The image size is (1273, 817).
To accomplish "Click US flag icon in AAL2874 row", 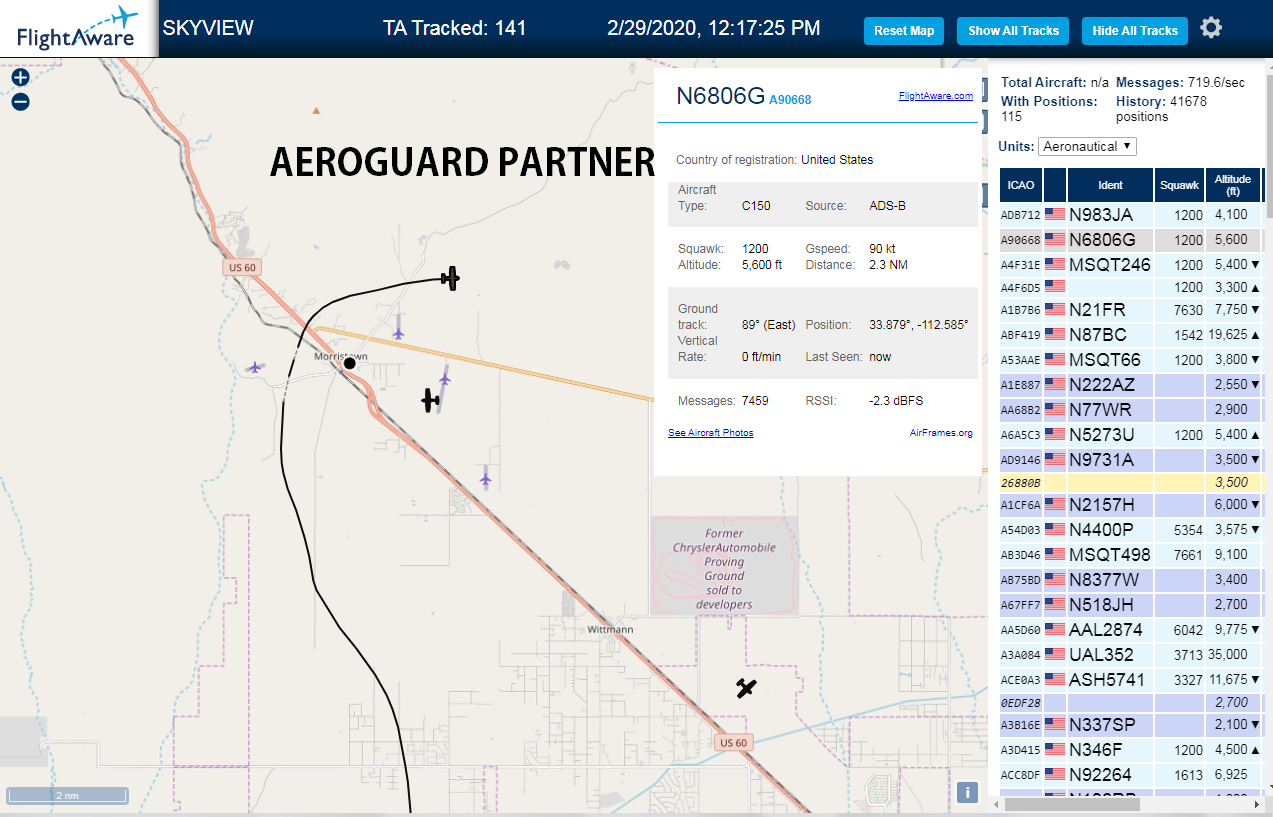I will point(1054,629).
